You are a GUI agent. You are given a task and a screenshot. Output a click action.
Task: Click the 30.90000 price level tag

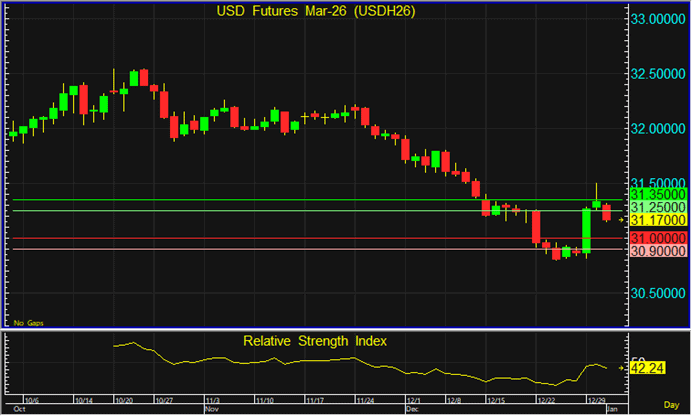[x=656, y=251]
